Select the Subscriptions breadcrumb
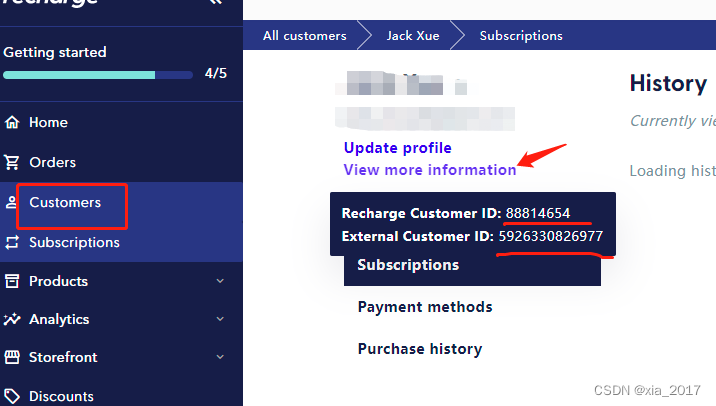The height and width of the screenshot is (406, 716). tap(521, 36)
